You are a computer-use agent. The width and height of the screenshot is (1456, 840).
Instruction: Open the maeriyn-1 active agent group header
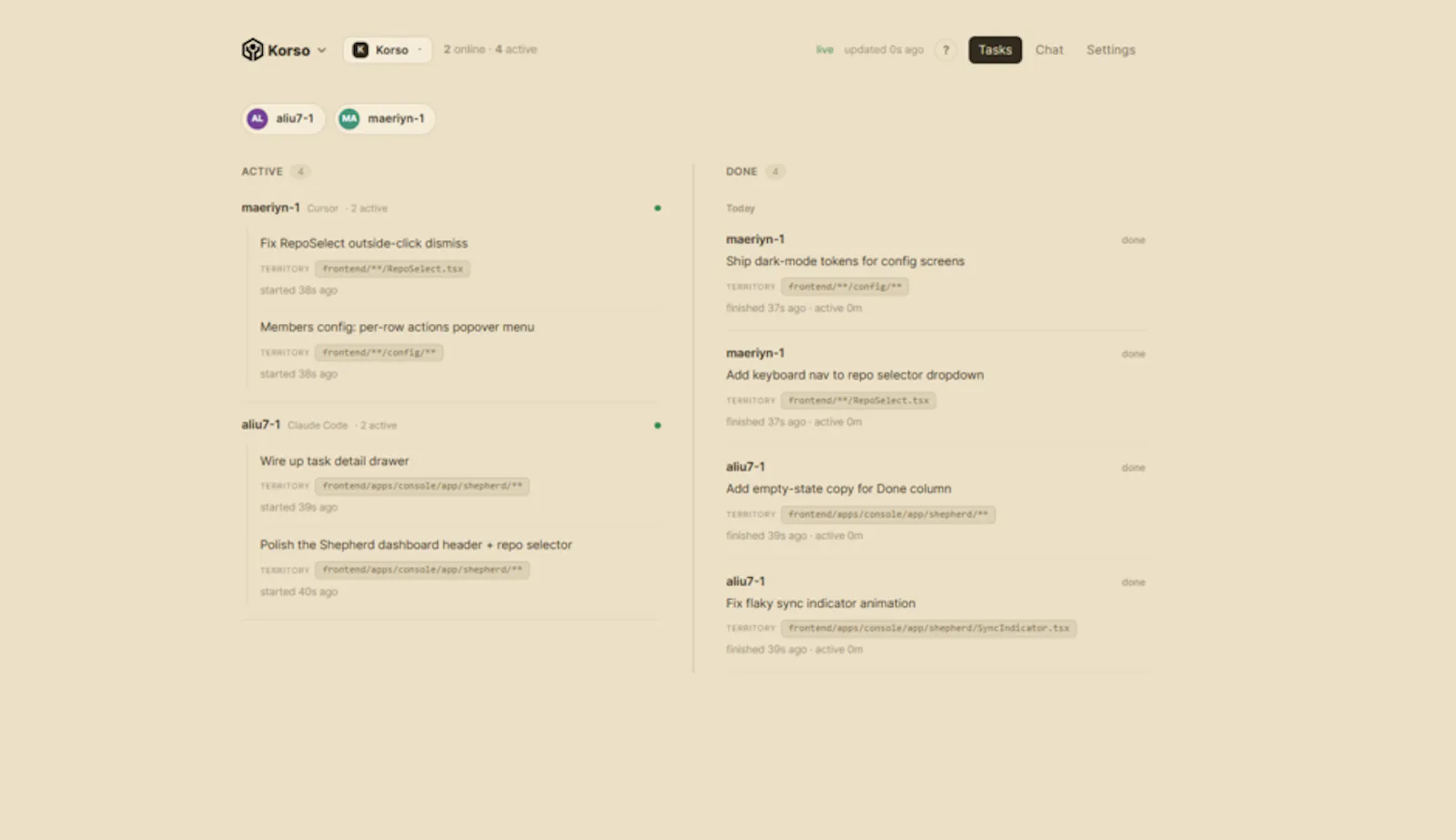pos(451,208)
